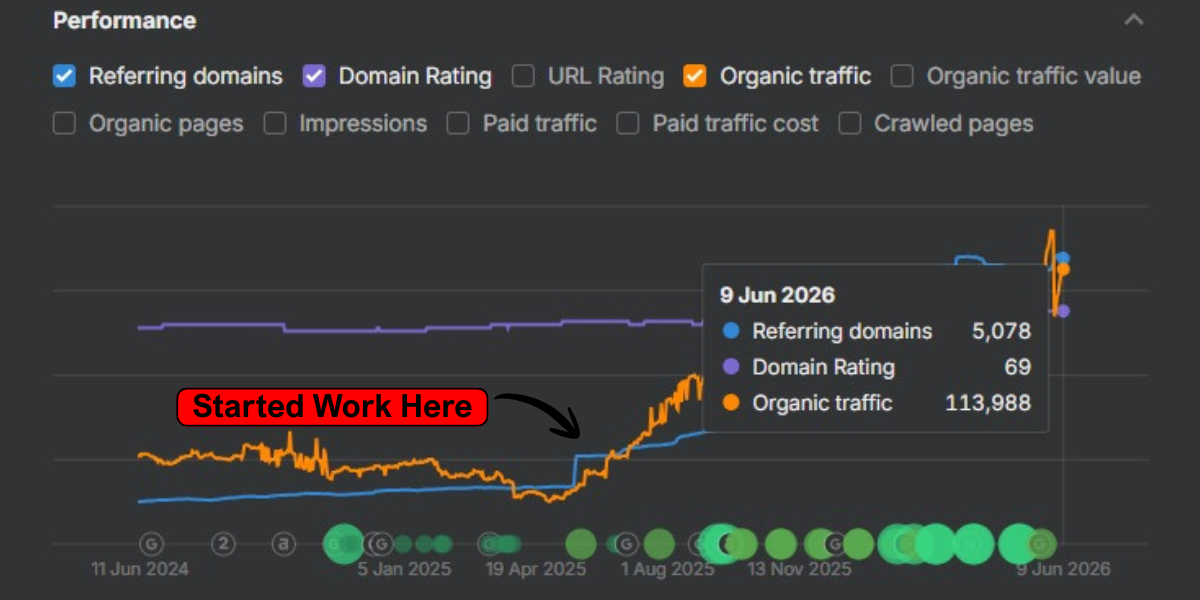Click the blue Referring domains point on the chart
Image resolution: width=1200 pixels, height=600 pixels.
point(1063,258)
